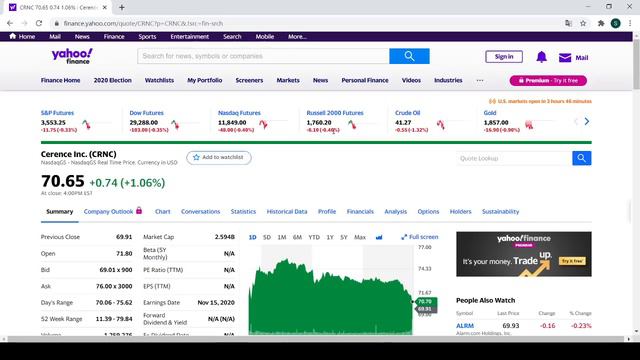The height and width of the screenshot is (360, 640).
Task: Click Add to watchlist button
Action: [219, 158]
